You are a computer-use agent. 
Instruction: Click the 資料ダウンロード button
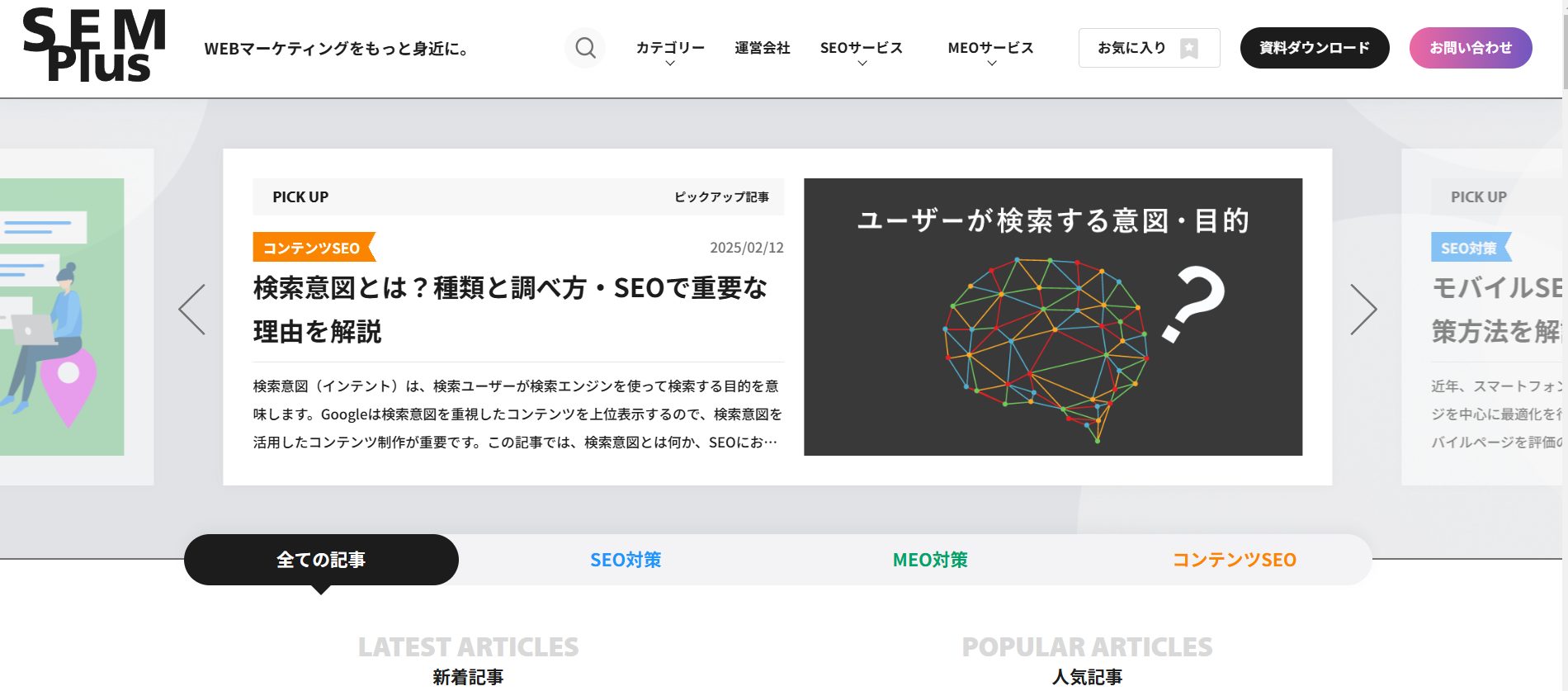click(x=1314, y=48)
